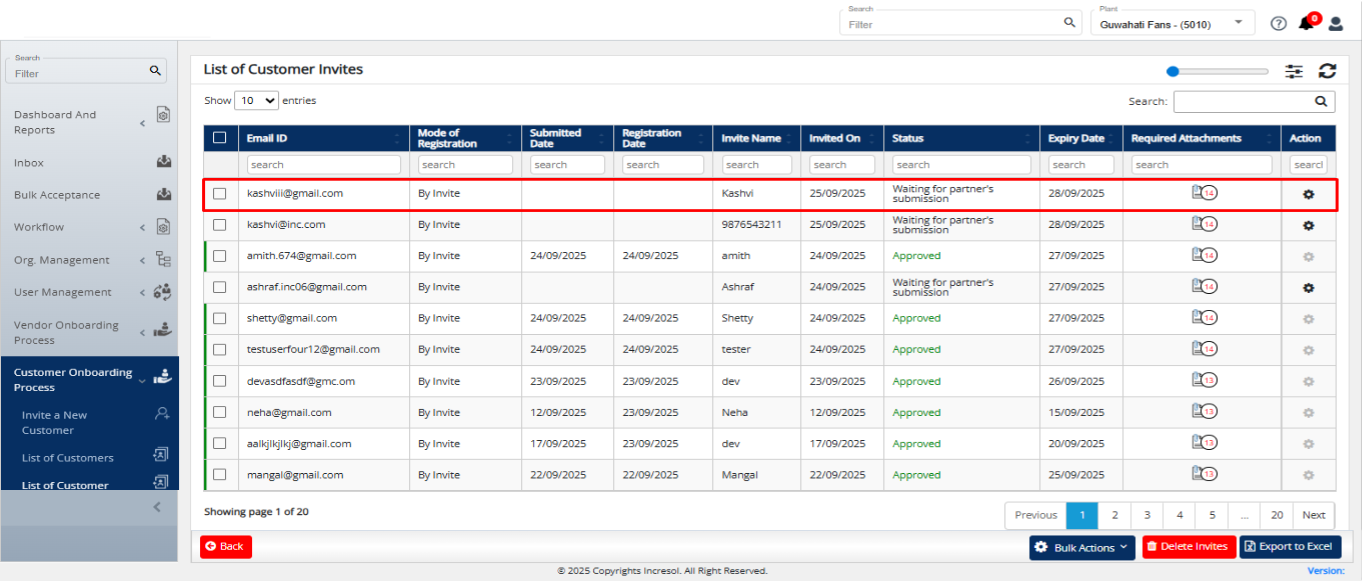Image resolution: width=1362 pixels, height=581 pixels.
Task: Toggle the select-all checkbox in table header
Action: point(220,138)
